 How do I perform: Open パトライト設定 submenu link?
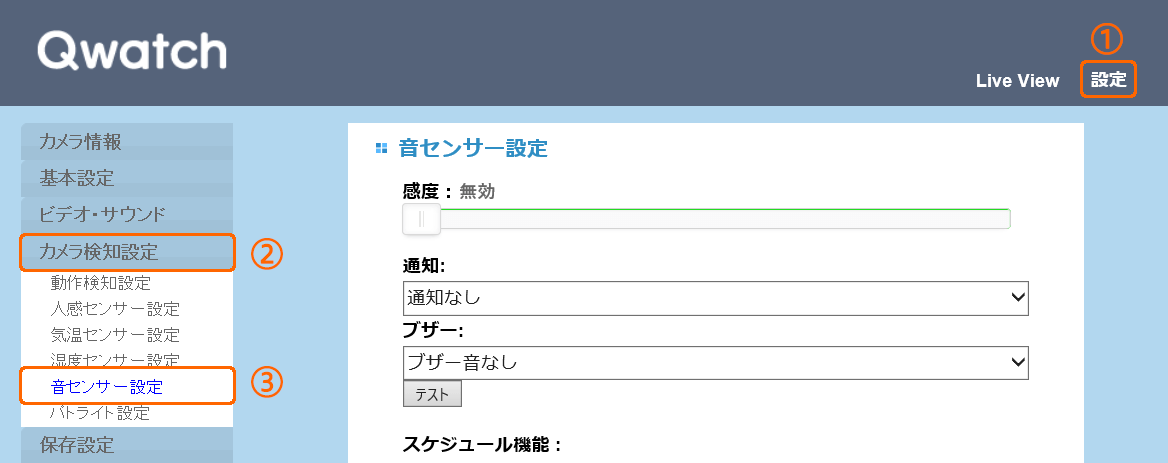(100, 412)
